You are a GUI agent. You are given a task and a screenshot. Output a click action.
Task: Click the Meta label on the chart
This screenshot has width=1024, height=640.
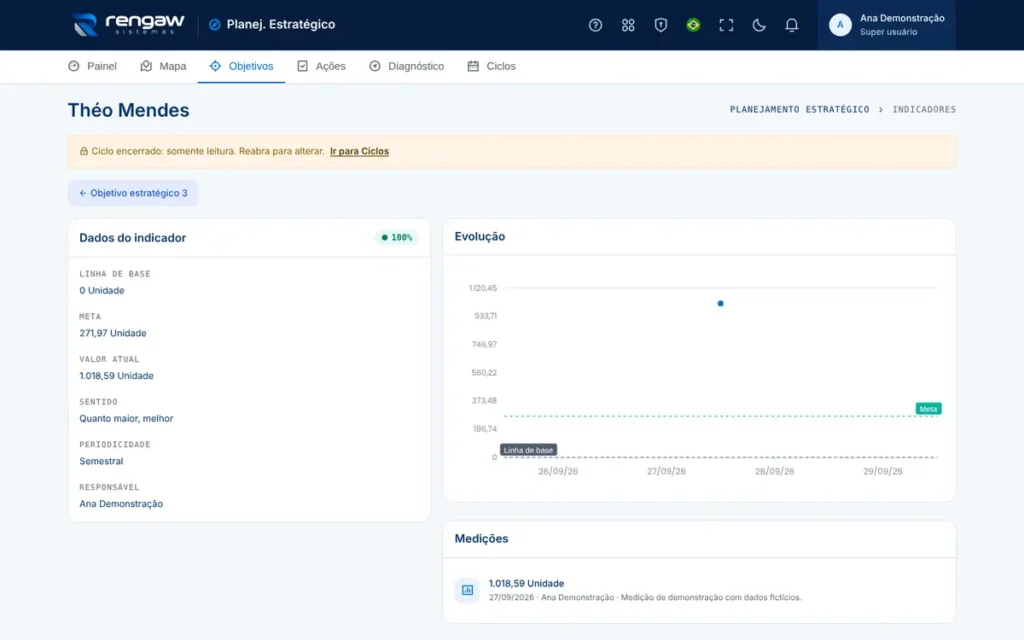pyautogui.click(x=928, y=409)
